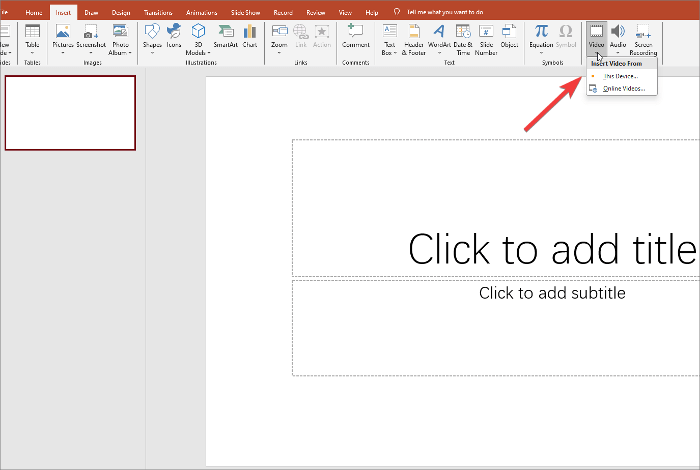This screenshot has width=700, height=470.
Task: Insert Slide Number
Action: [x=486, y=38]
